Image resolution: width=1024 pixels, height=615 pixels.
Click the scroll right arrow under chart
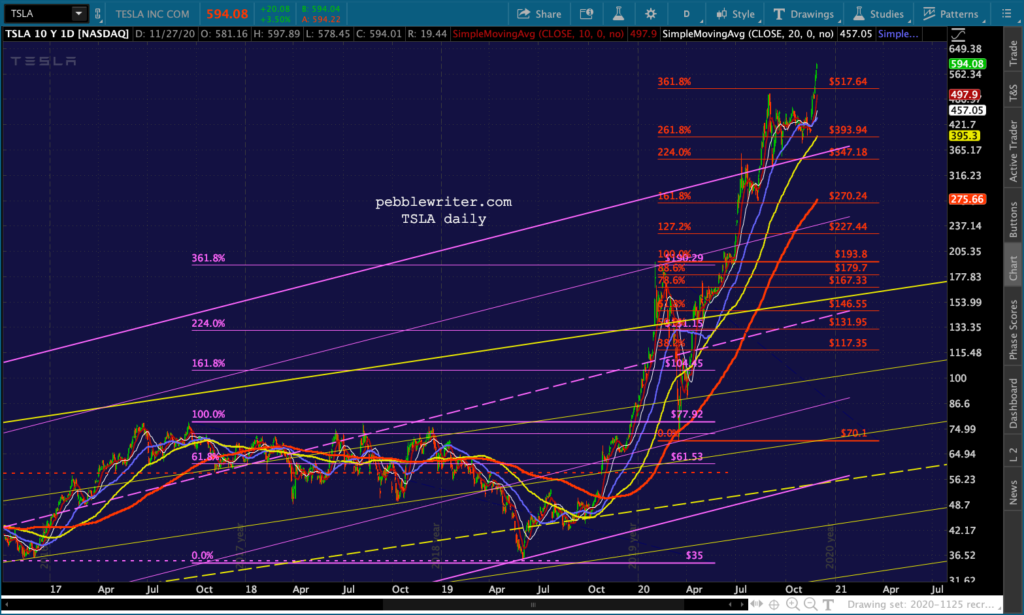point(743,605)
